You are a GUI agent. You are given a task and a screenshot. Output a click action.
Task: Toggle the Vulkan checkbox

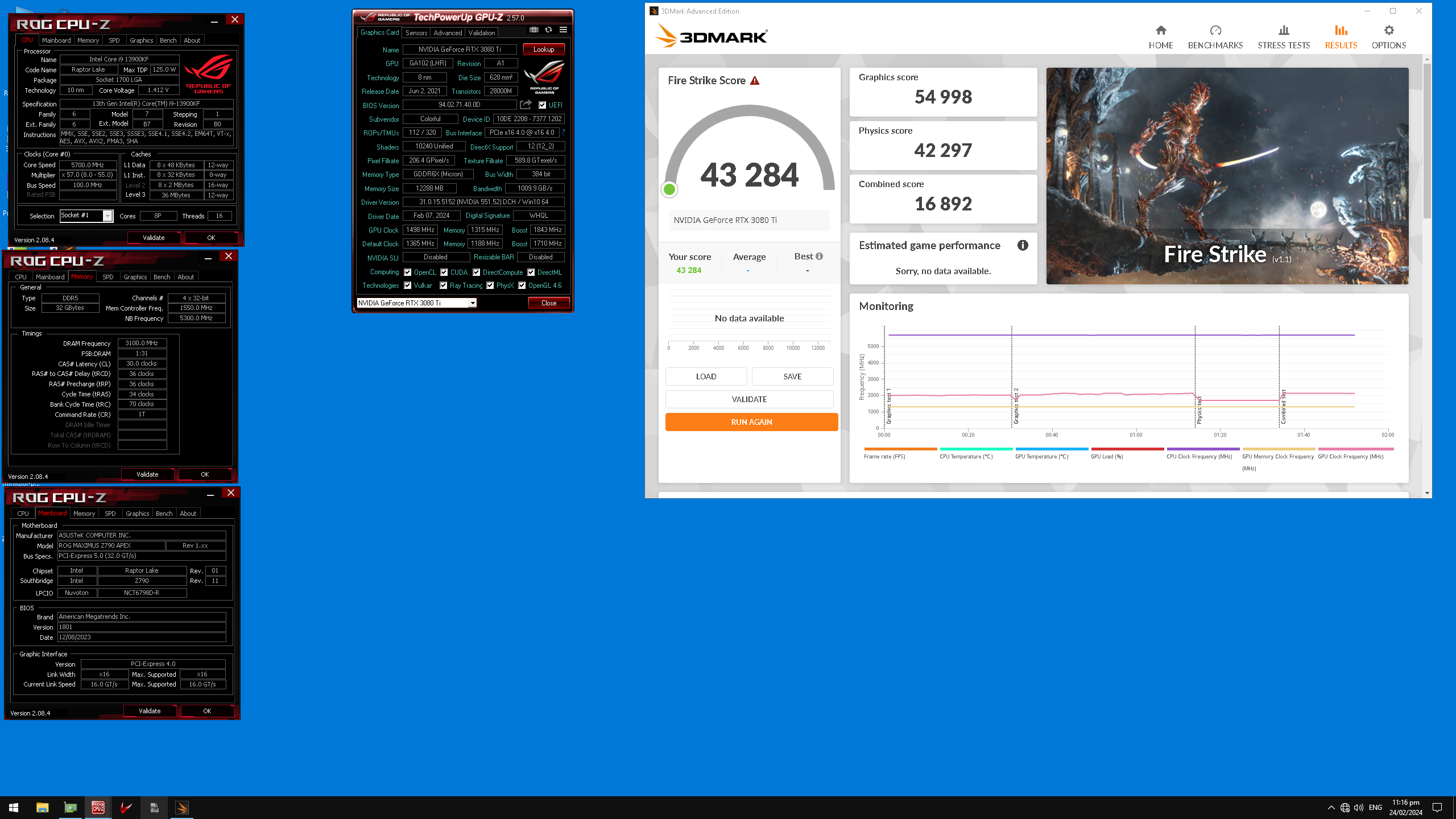[408, 286]
